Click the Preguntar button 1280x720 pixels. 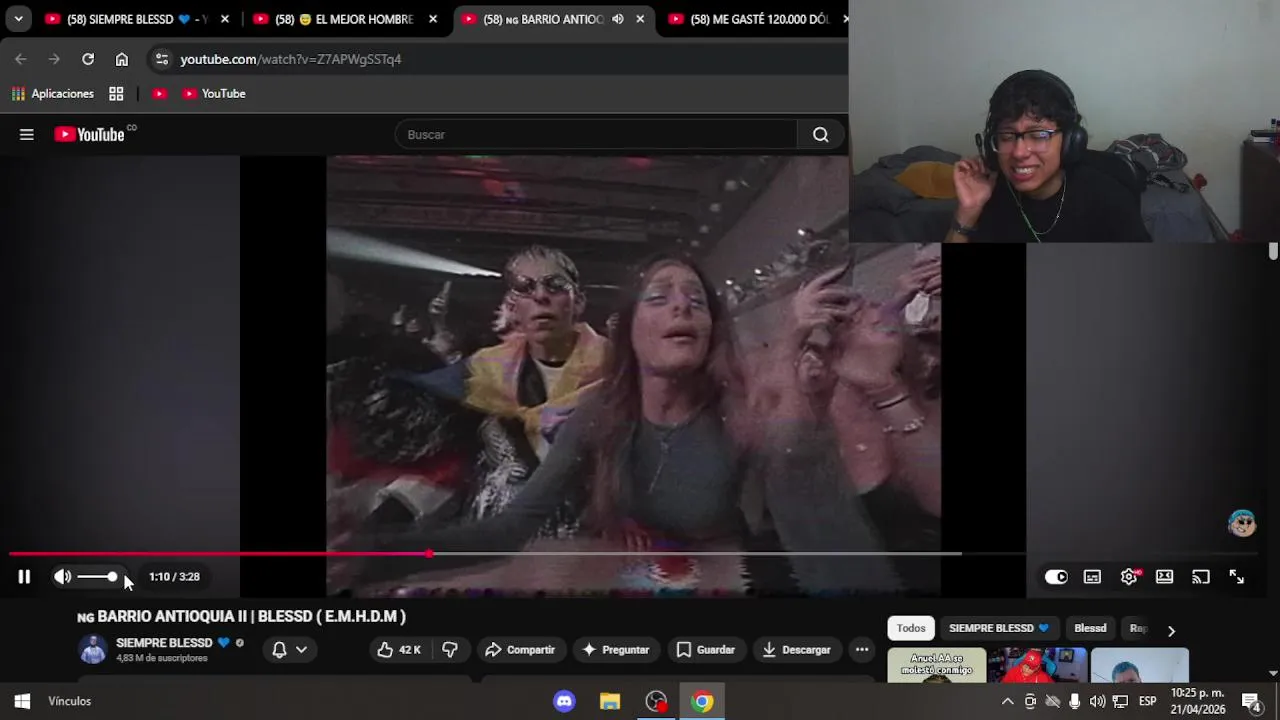[616, 650]
